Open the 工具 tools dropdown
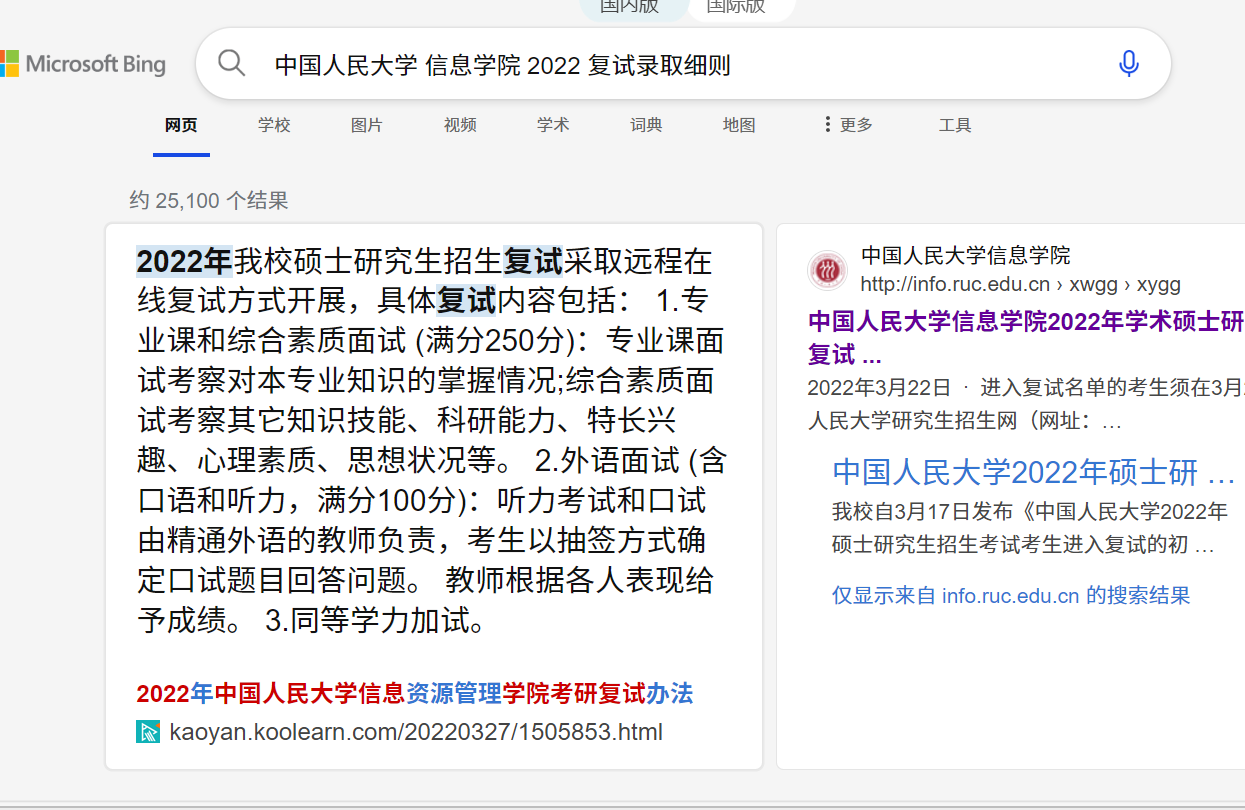This screenshot has height=810, width=1245. [955, 124]
